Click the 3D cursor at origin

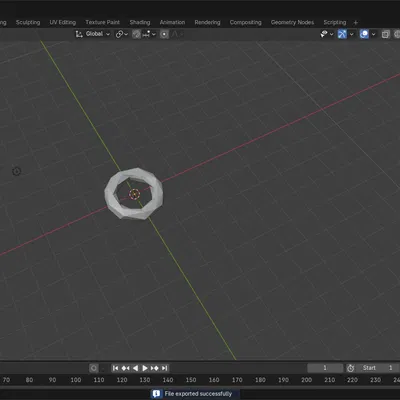134,194
